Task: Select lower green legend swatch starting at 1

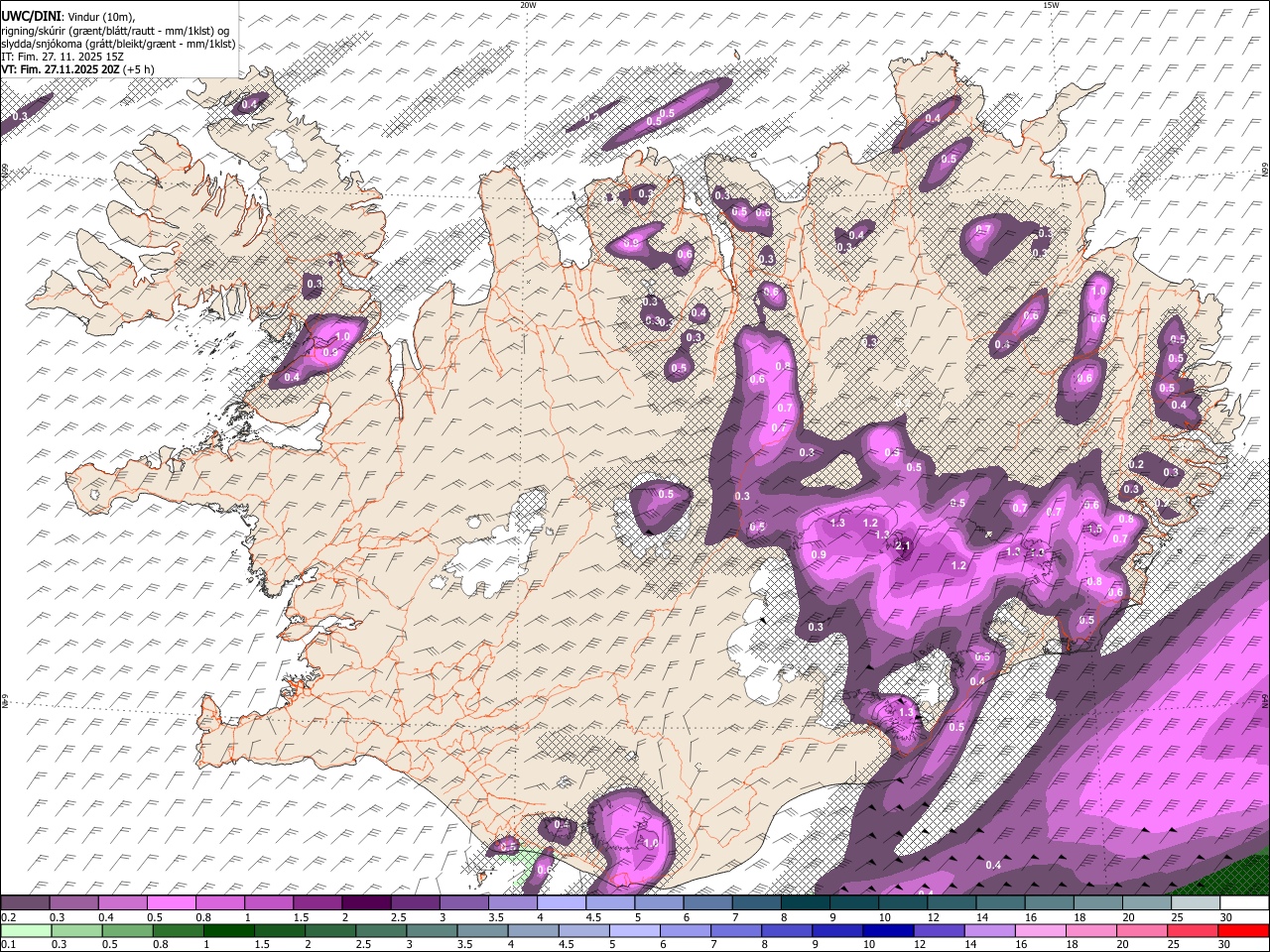Action: click(x=228, y=930)
